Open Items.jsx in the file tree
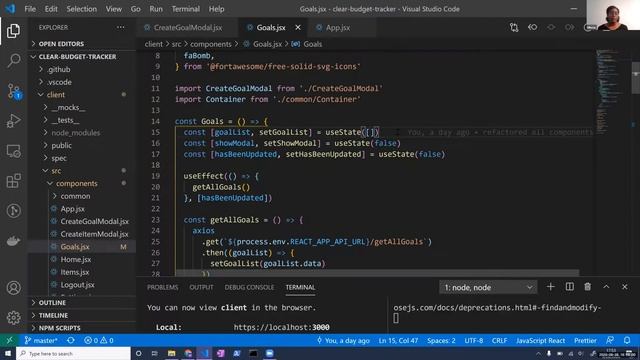 point(82,272)
